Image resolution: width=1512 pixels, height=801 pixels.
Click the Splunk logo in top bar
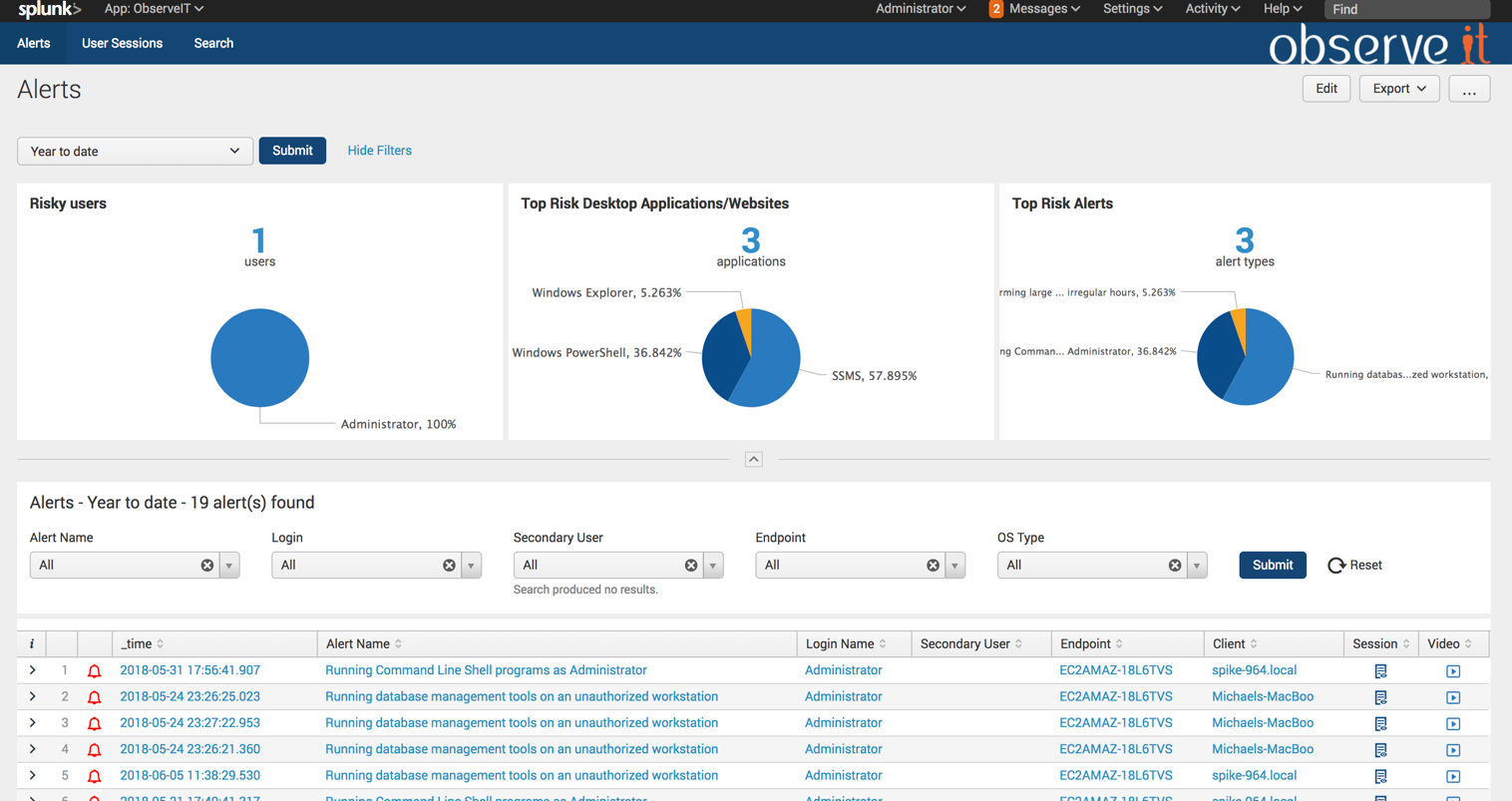click(48, 10)
